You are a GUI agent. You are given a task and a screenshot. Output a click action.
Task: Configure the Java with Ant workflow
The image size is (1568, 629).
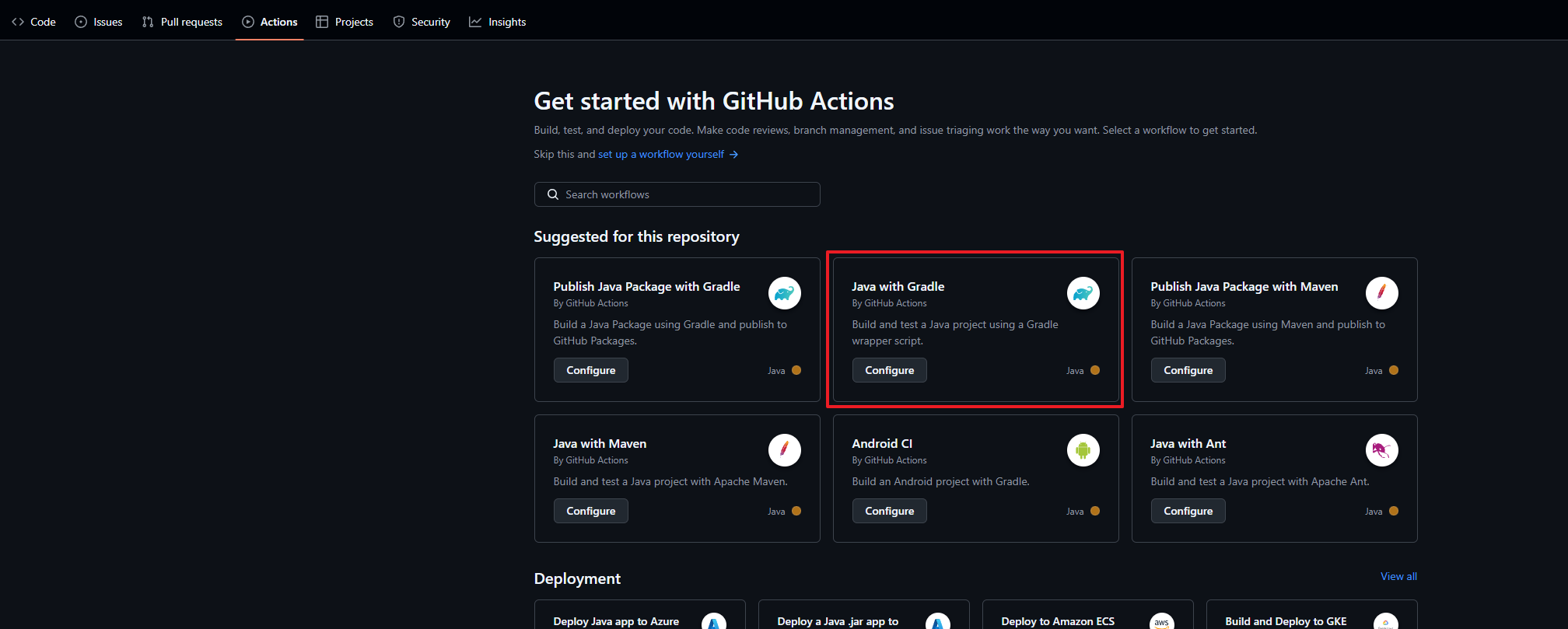pyautogui.click(x=1188, y=511)
